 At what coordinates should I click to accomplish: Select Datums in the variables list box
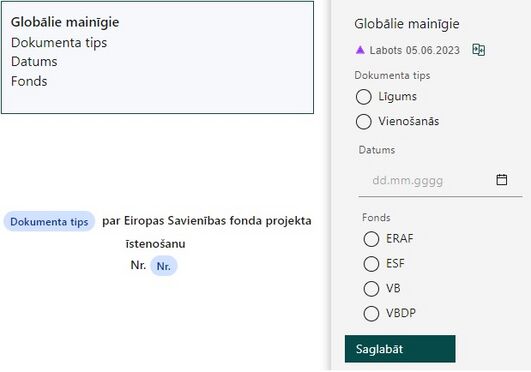[x=34, y=62]
